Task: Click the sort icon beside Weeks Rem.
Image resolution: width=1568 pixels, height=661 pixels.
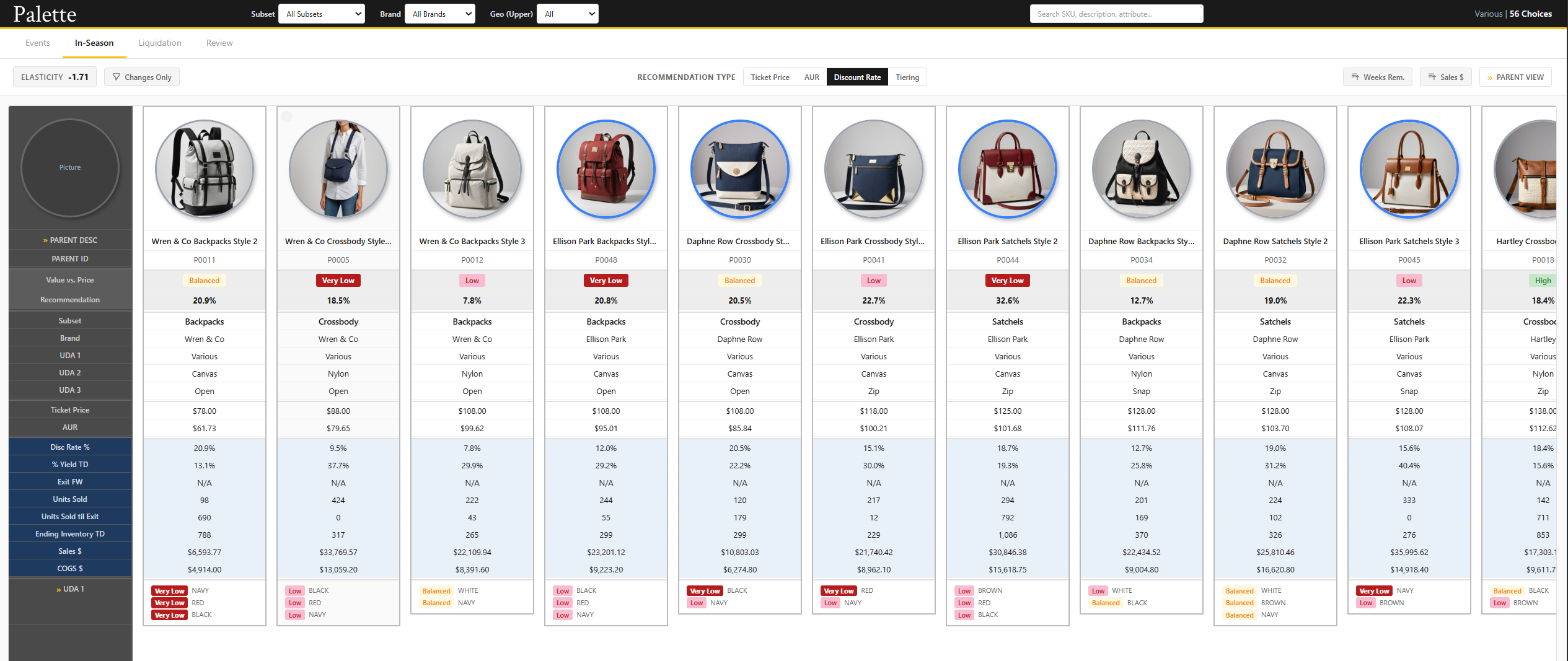Action: click(1355, 77)
